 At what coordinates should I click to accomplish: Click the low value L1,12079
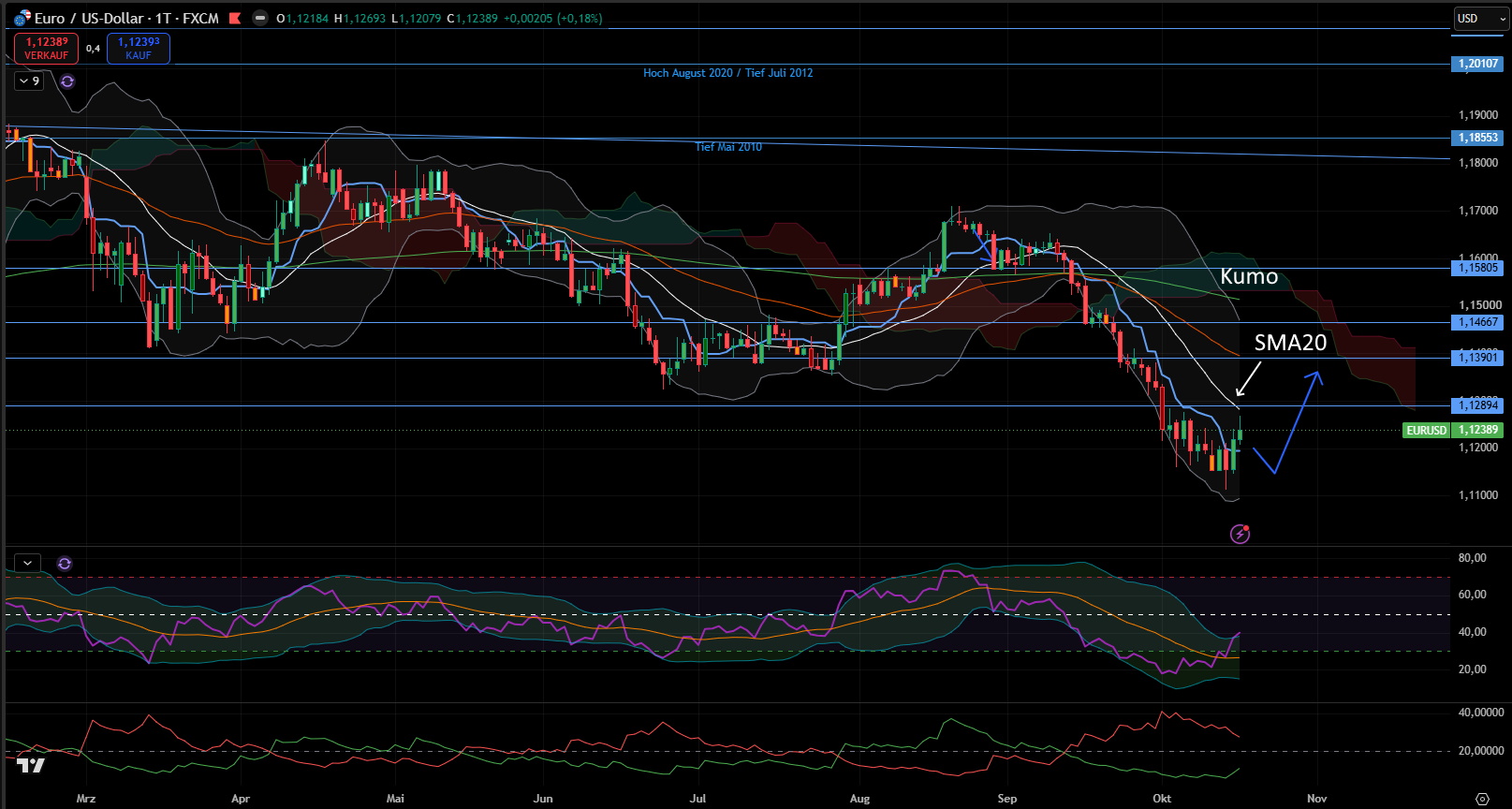point(416,18)
